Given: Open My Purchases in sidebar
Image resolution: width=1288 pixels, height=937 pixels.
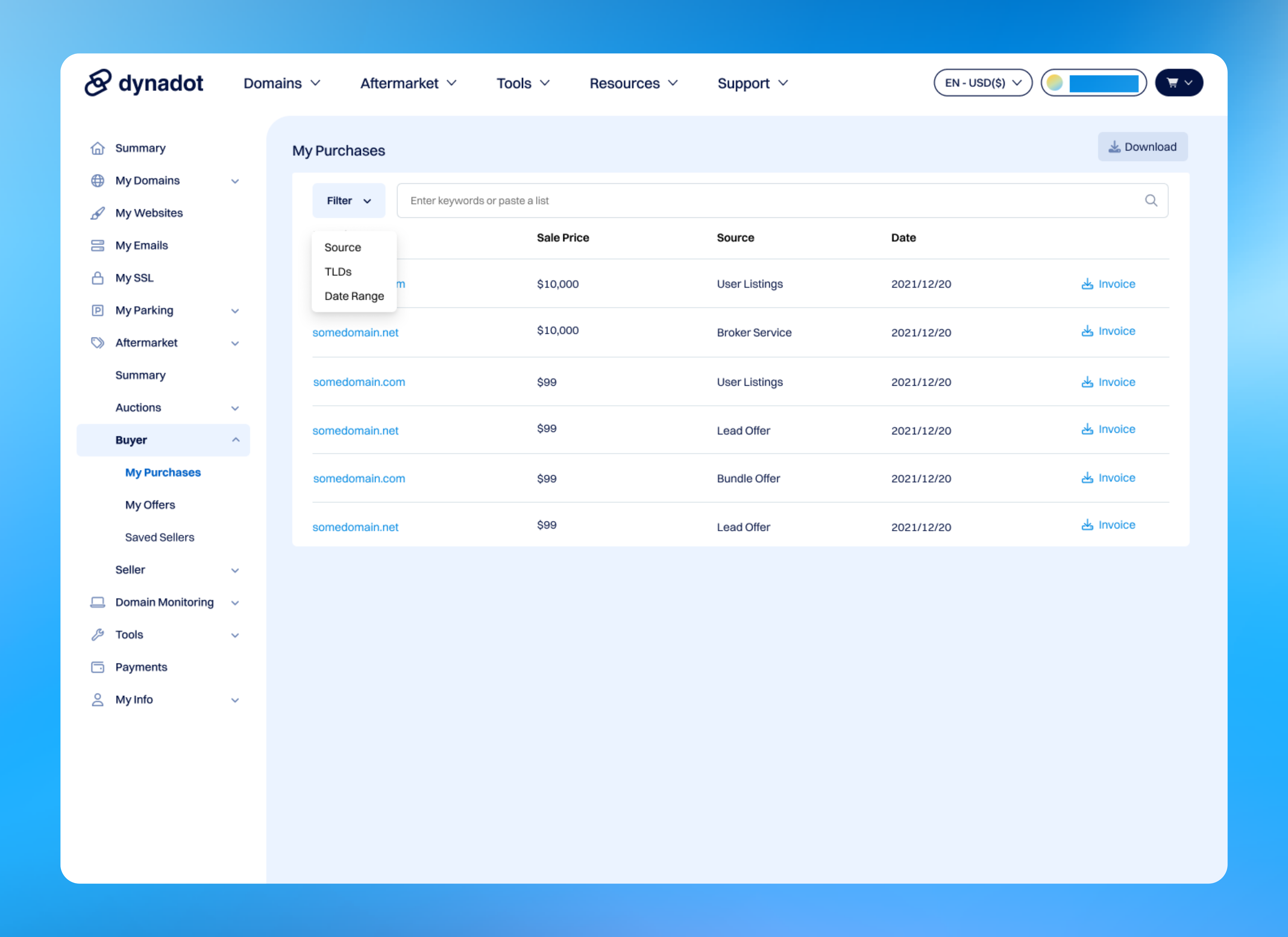Looking at the screenshot, I should tap(163, 473).
